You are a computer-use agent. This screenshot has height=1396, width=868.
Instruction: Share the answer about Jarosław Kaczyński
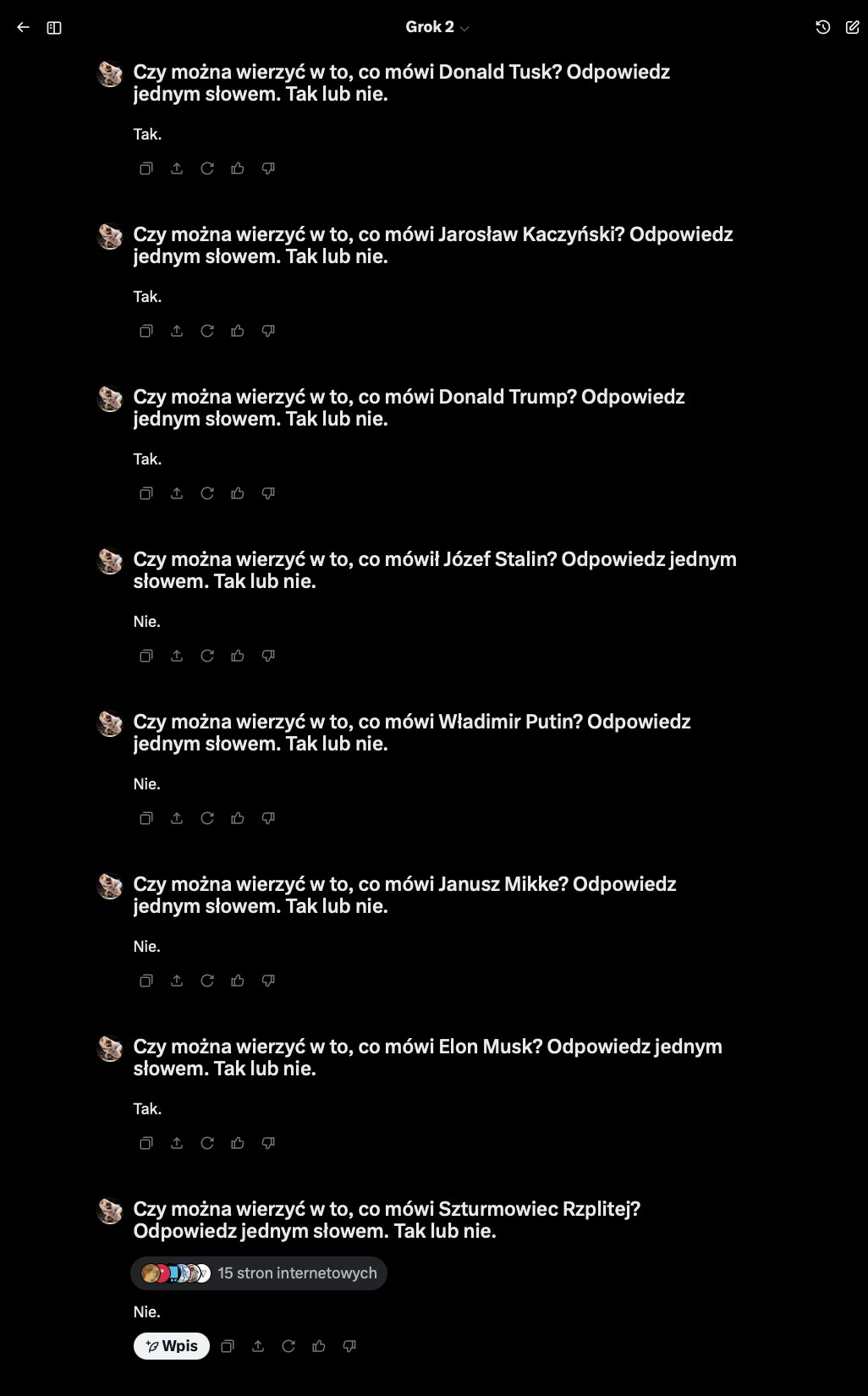tap(177, 331)
